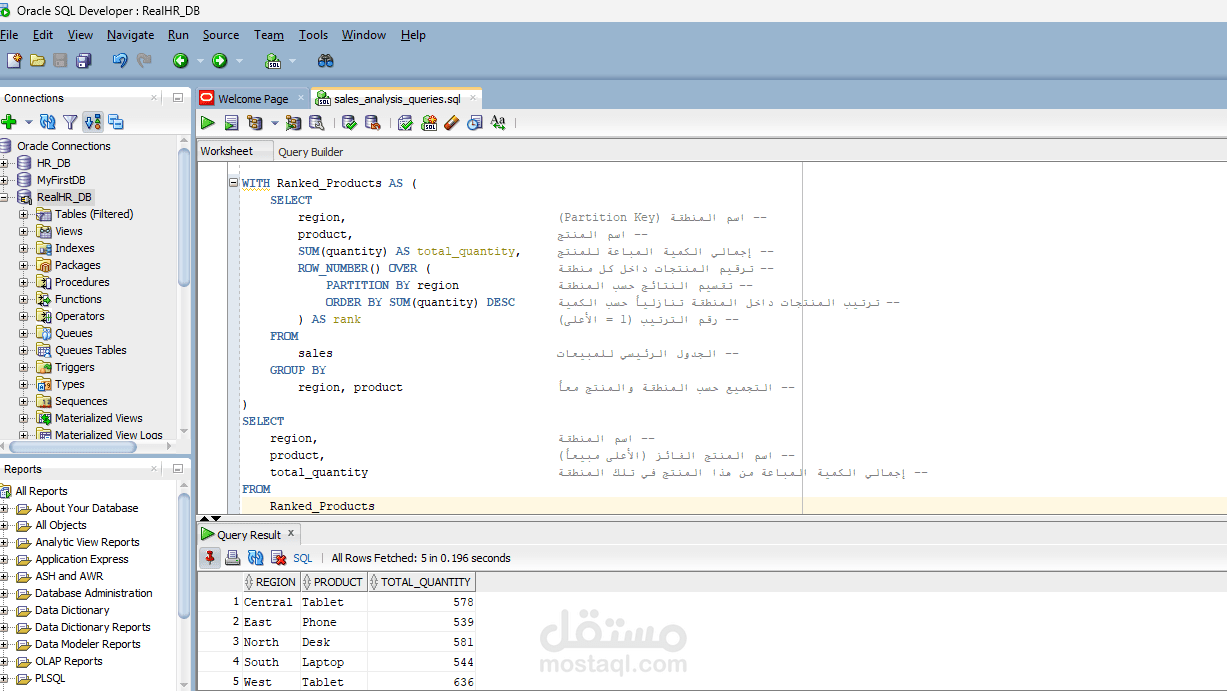Toggle the pin icon in Query Result
The image size is (1227, 691).
click(x=210, y=558)
